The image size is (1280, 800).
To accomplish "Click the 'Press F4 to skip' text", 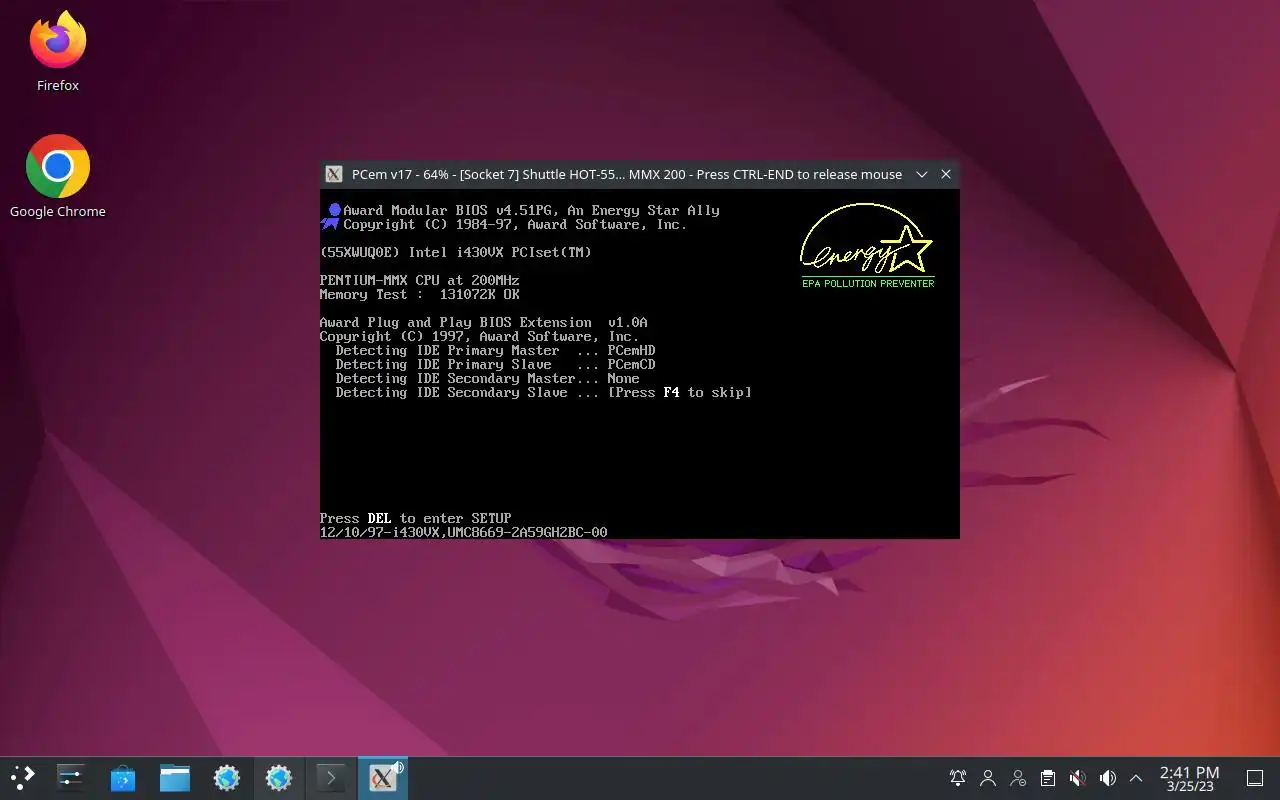I will (x=680, y=392).
